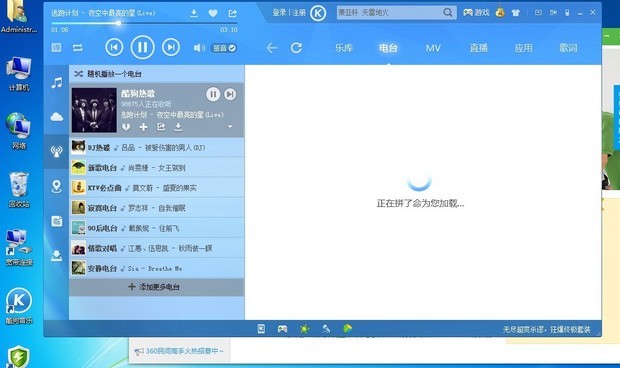The width and height of the screenshot is (620, 368).
Task: Open the gamepad icon in bottom bar
Action: coord(282,328)
